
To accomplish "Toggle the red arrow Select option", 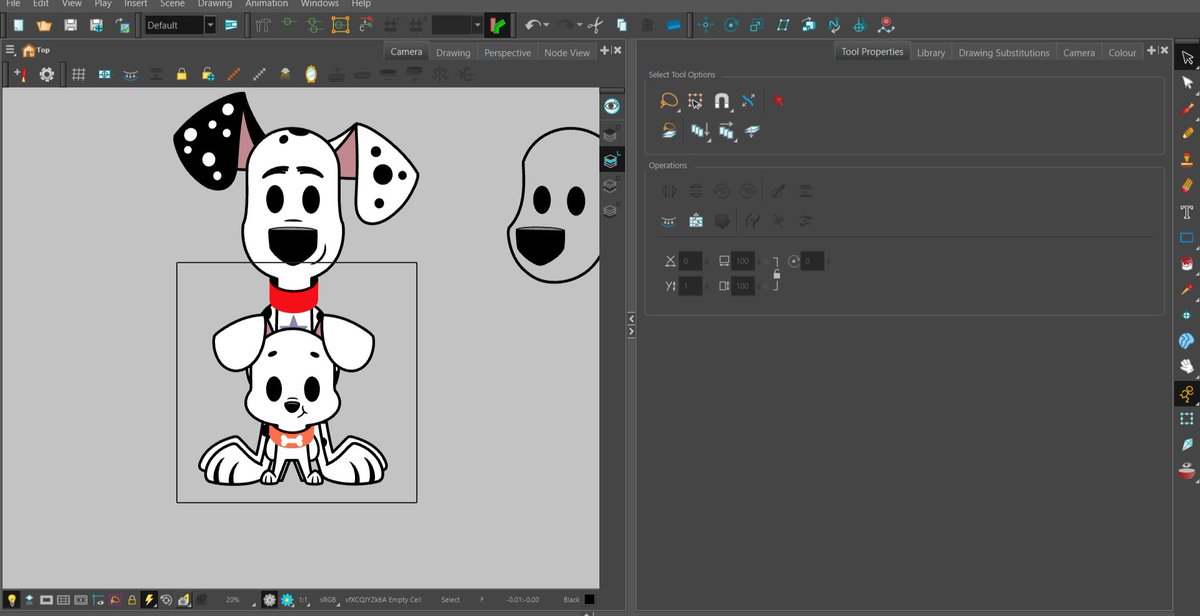I will [778, 100].
